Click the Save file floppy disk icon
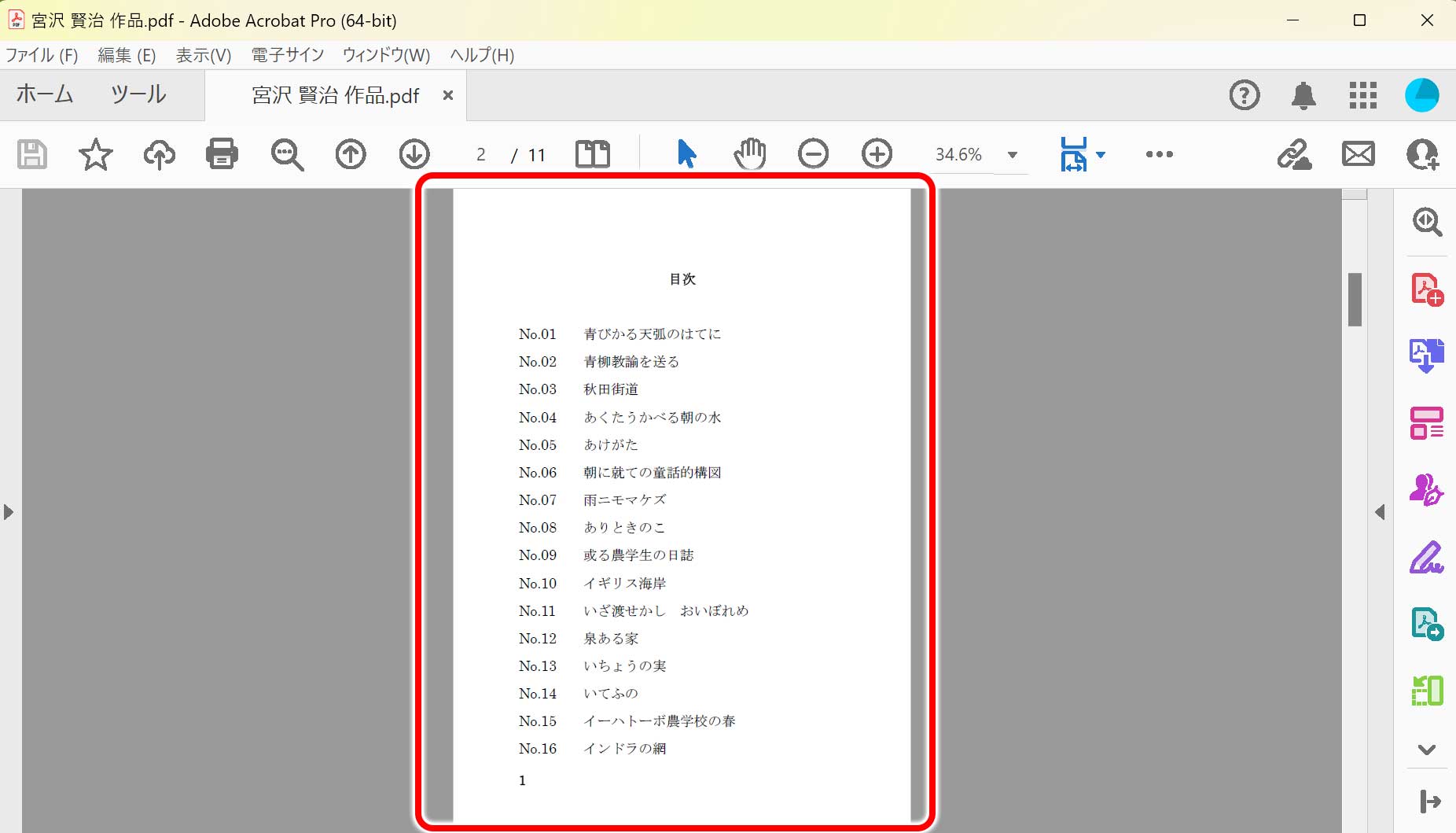Image resolution: width=1456 pixels, height=833 pixels. click(32, 154)
